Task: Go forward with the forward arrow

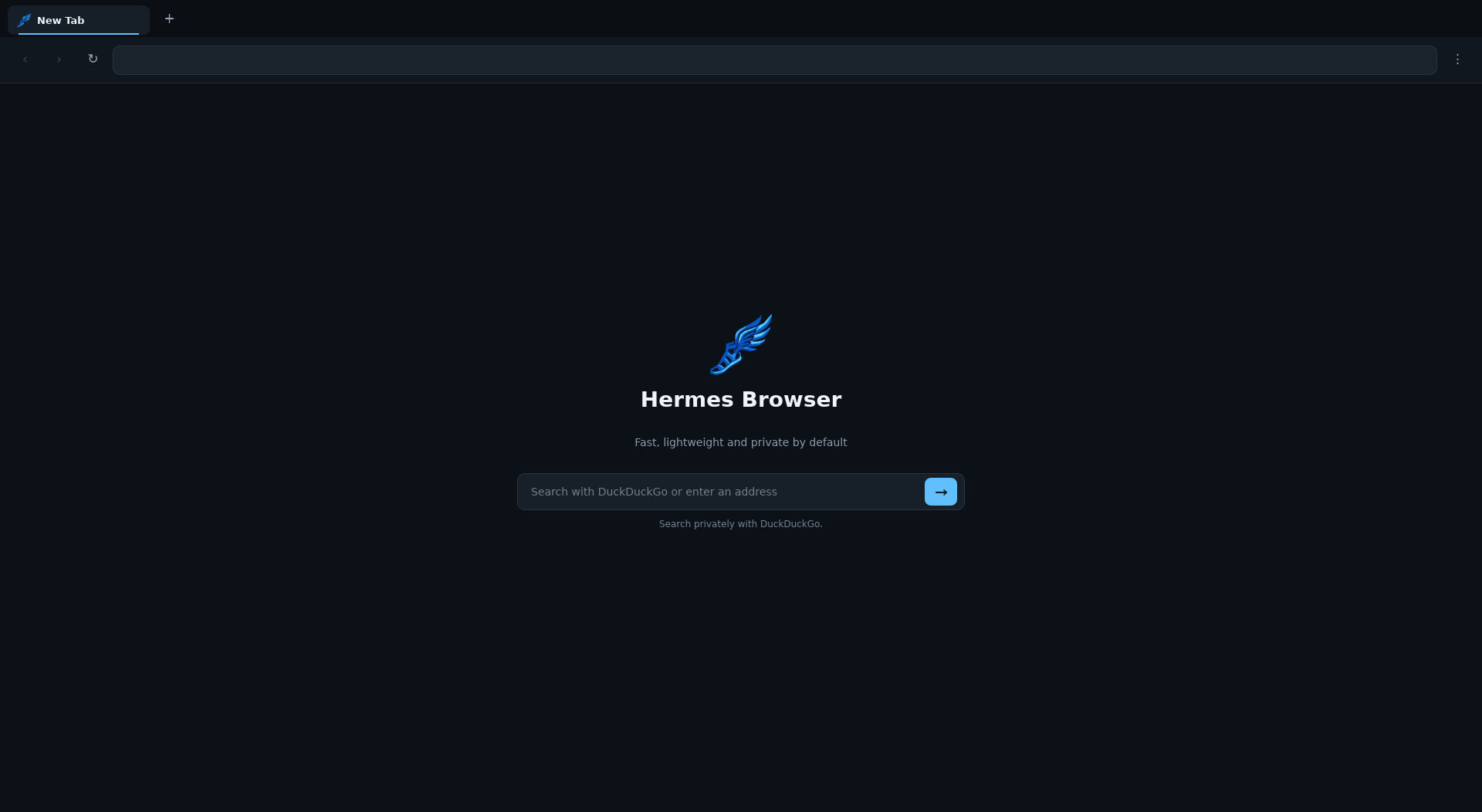Action: click(x=59, y=59)
